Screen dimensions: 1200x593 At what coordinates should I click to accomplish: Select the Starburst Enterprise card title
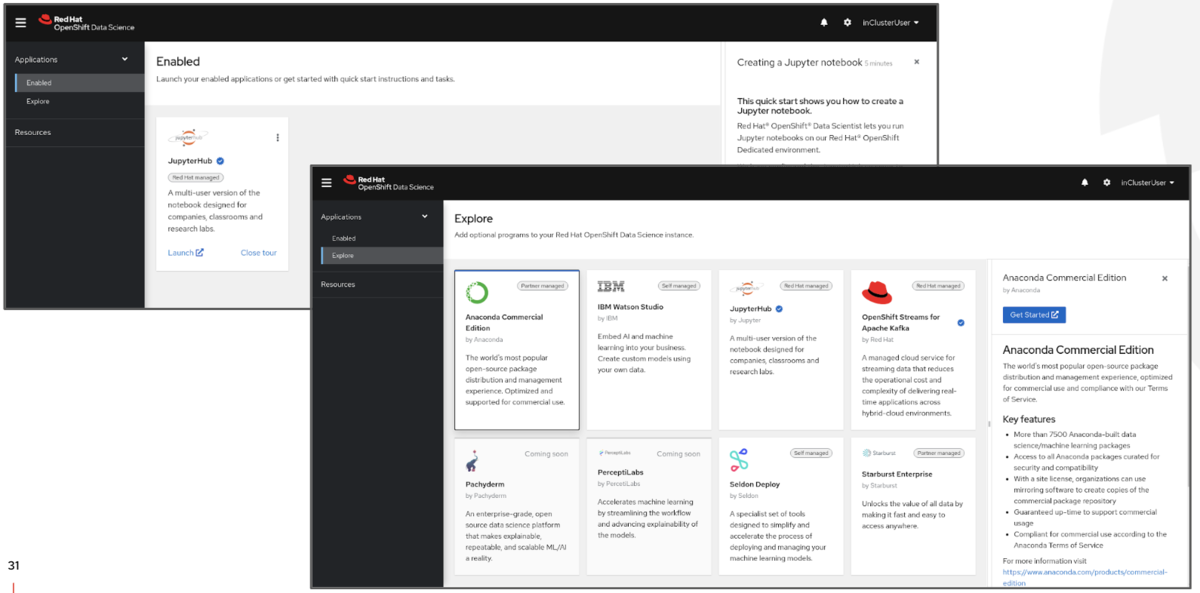[x=897, y=474]
